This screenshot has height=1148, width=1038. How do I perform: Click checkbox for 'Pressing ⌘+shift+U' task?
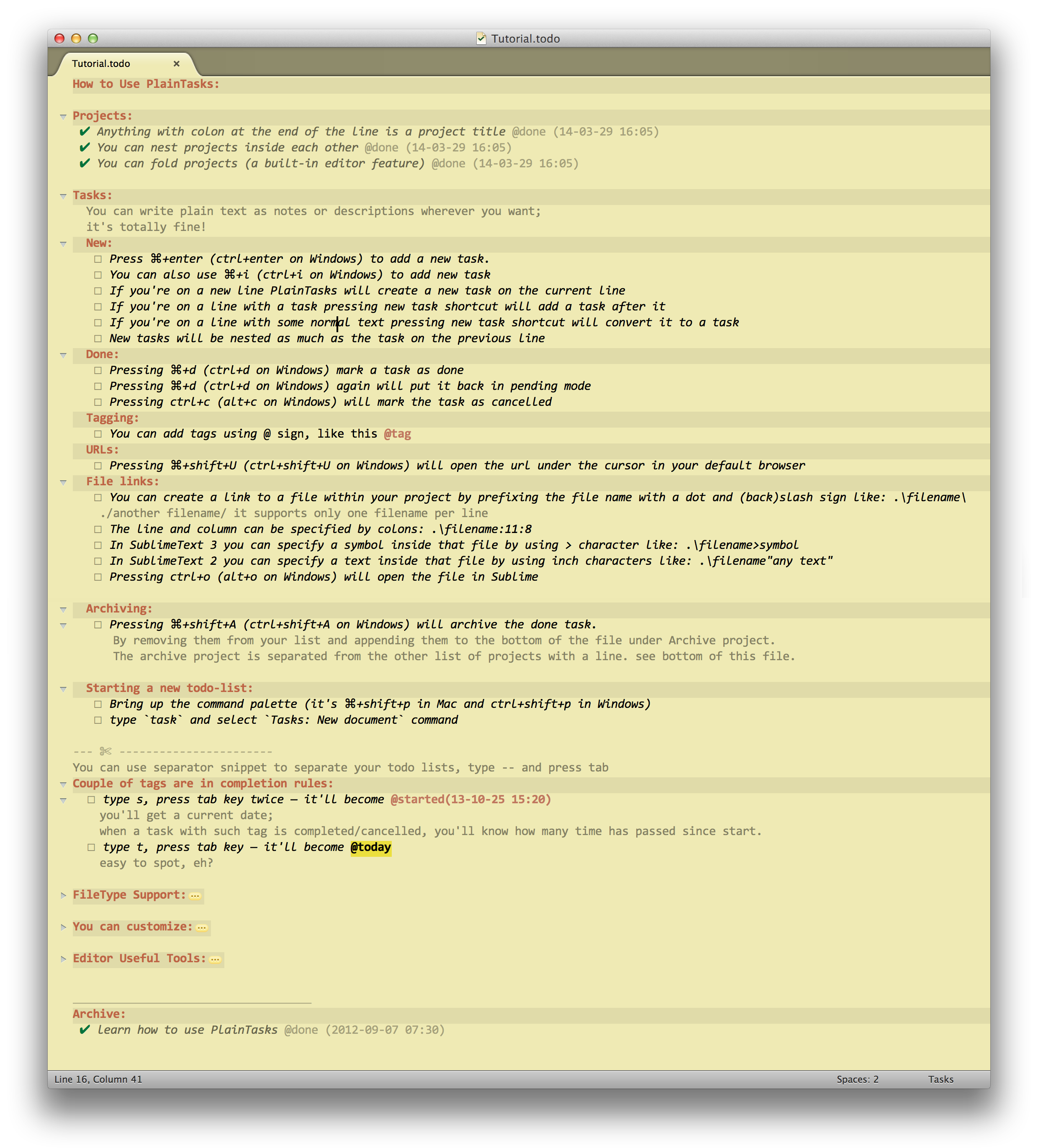(x=98, y=466)
